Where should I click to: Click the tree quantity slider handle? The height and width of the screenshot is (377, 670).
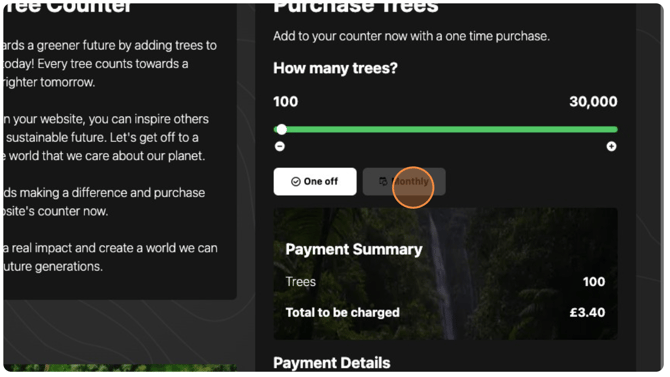[282, 129]
